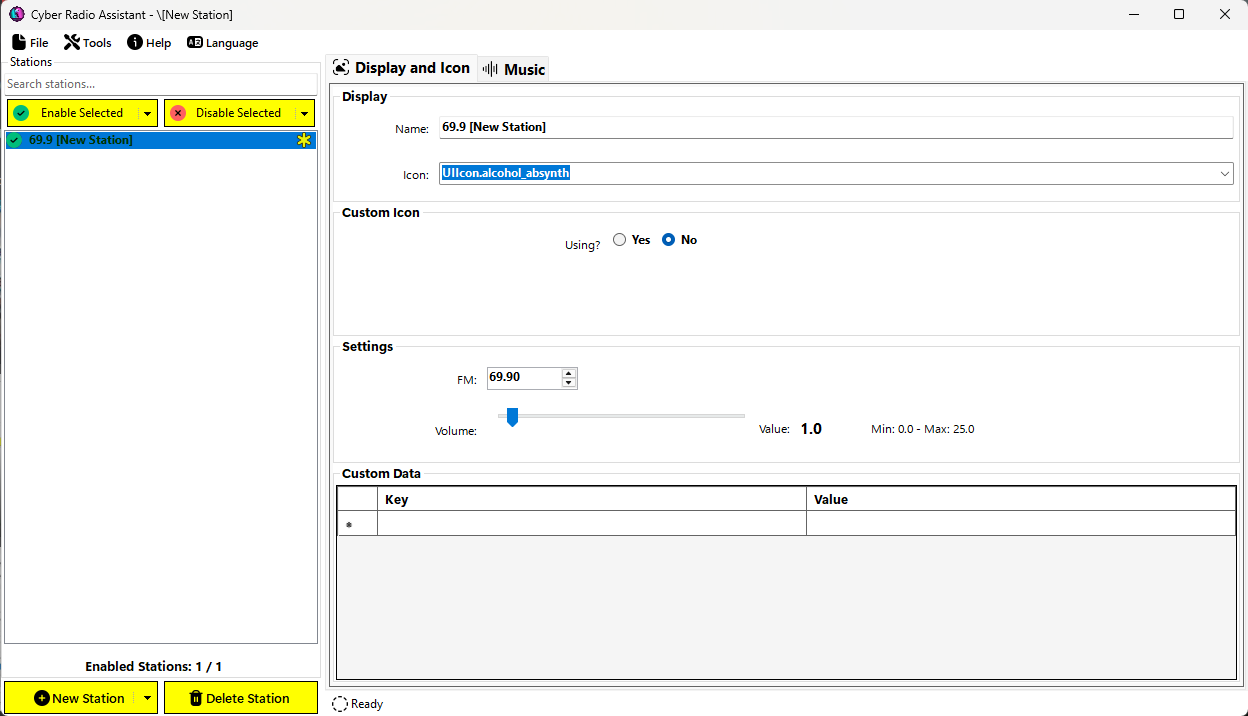Viewport: 1248px width, 716px height.
Task: Expand the New Station dropdown arrow
Action: 147,698
